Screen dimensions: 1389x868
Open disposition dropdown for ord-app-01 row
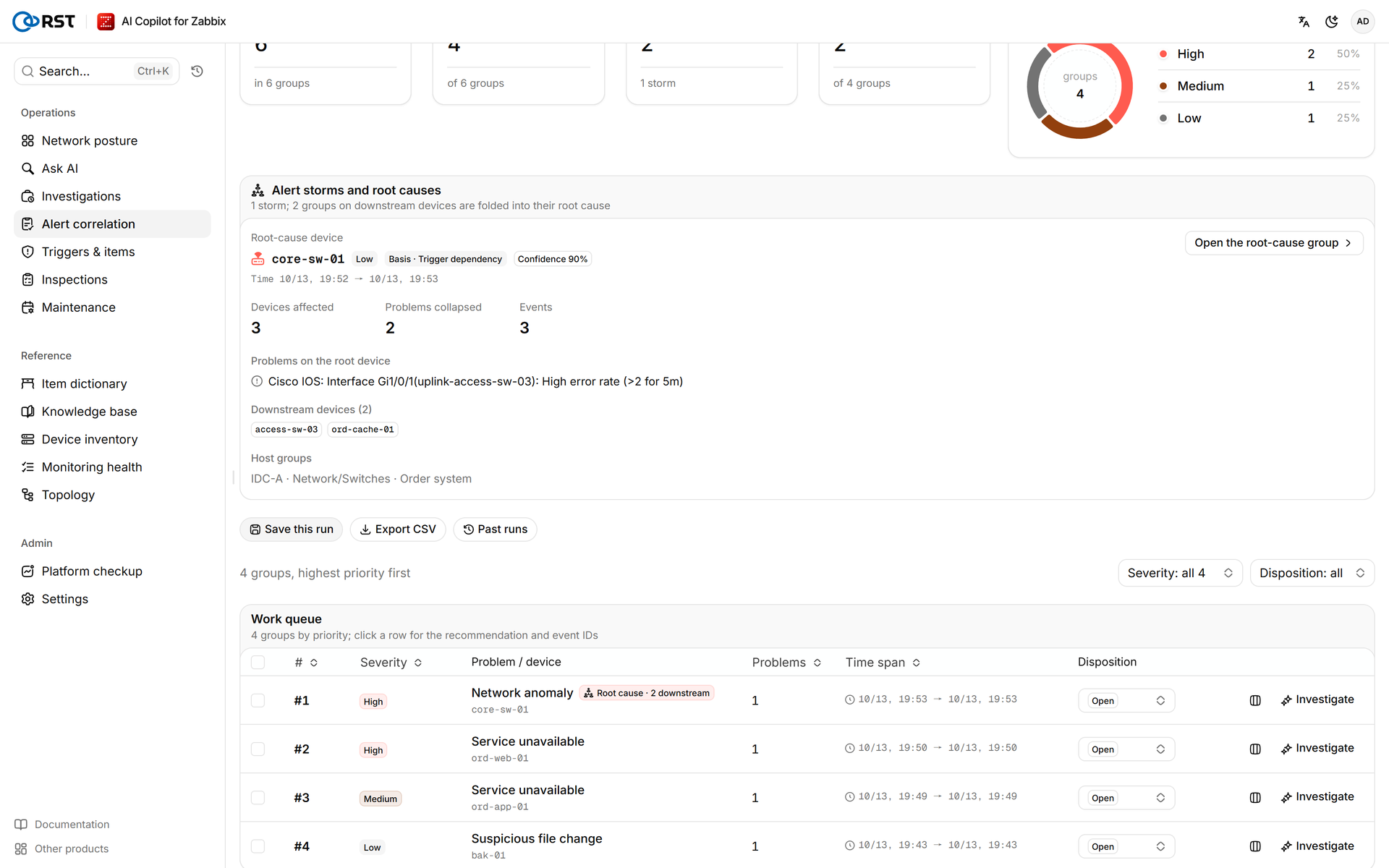click(1126, 797)
